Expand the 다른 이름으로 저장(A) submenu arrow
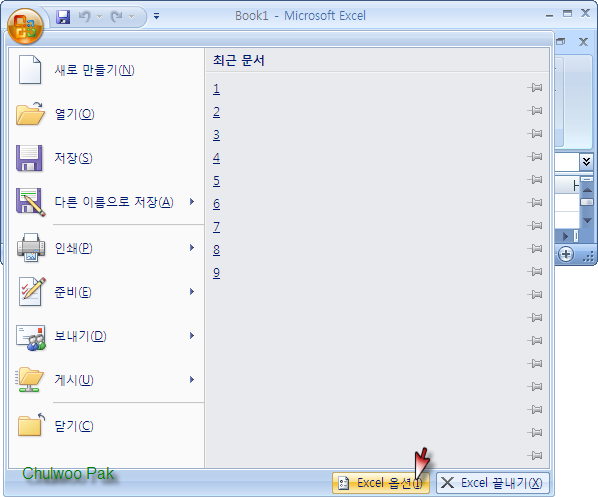The image size is (598, 497). click(x=192, y=201)
